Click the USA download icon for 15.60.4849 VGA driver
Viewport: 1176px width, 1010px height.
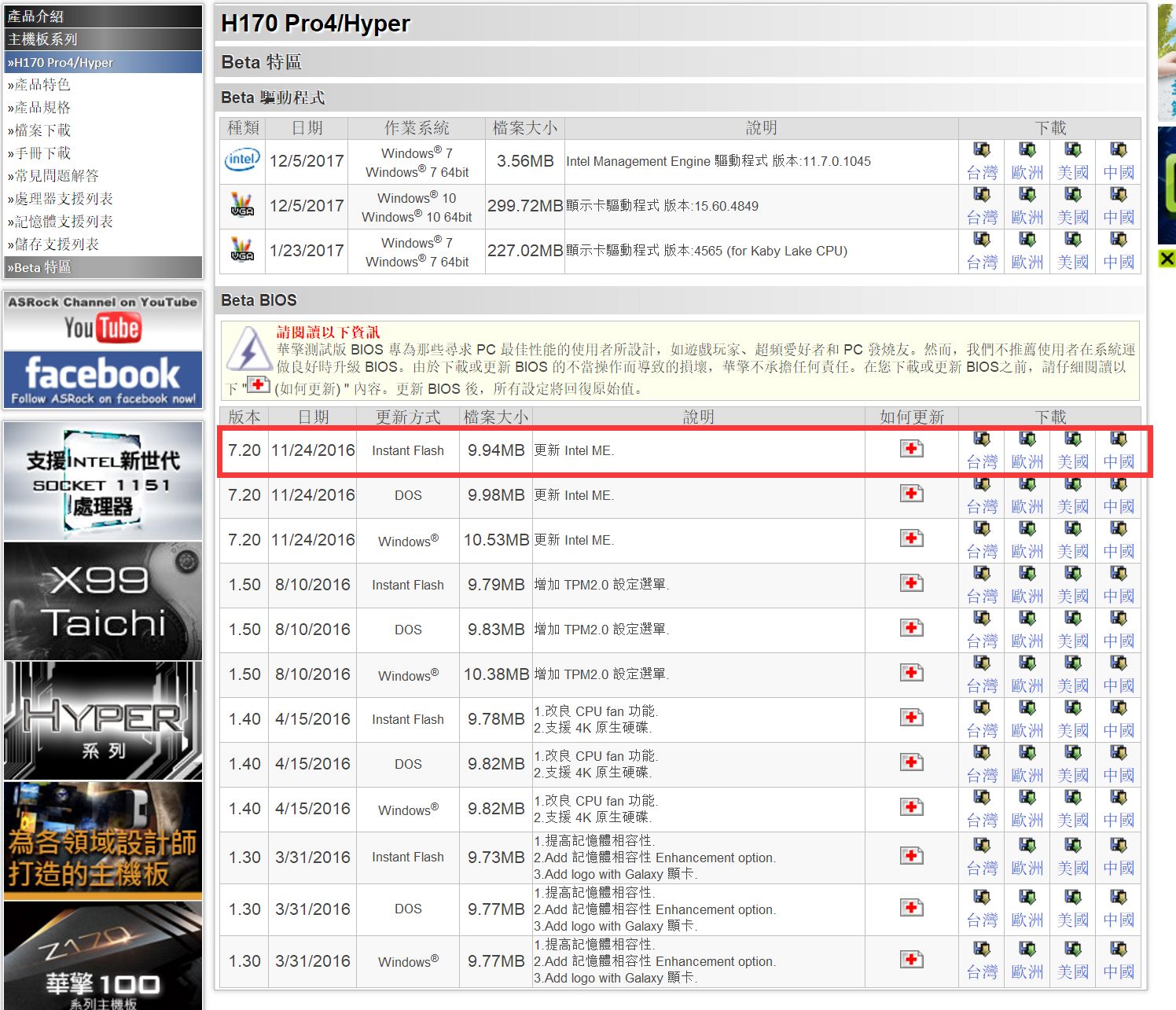tap(1073, 195)
